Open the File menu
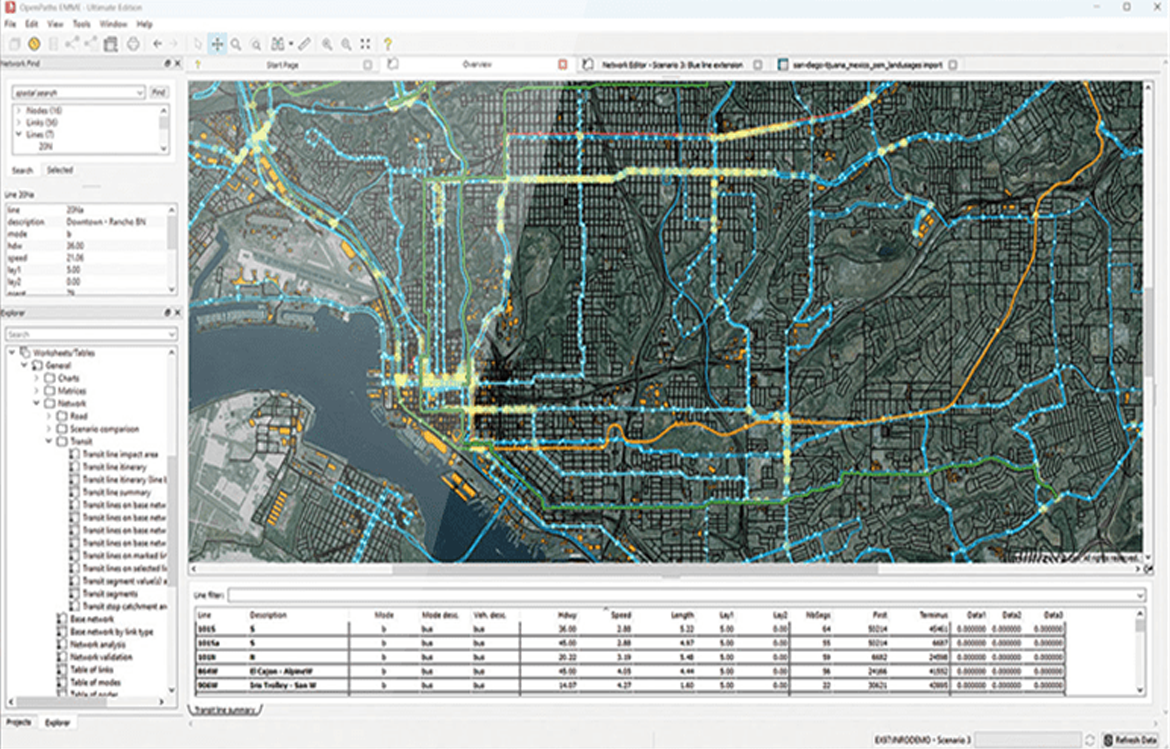This screenshot has width=1170, height=749. 10,24
